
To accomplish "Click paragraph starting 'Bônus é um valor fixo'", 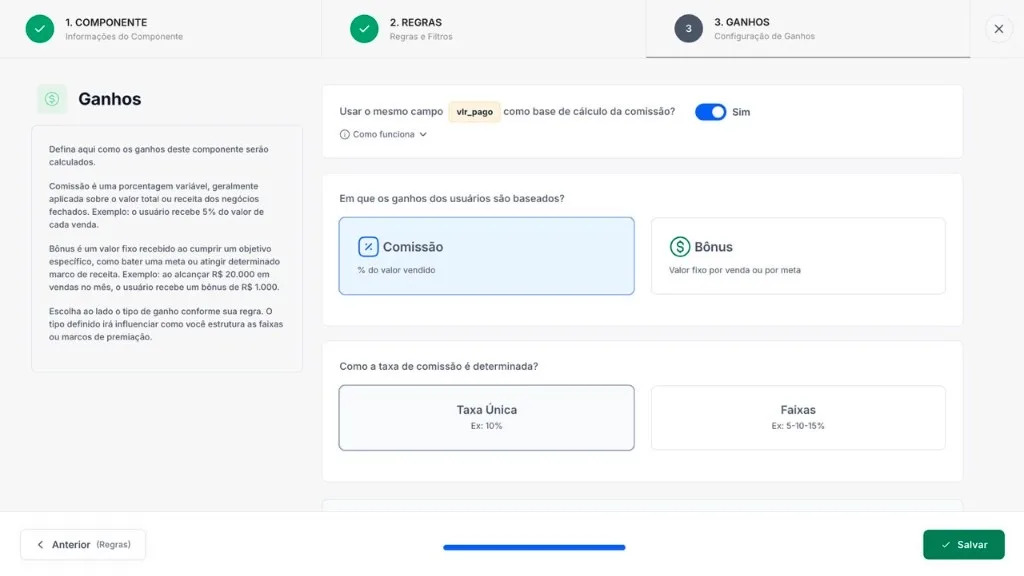I will click(x=165, y=268).
